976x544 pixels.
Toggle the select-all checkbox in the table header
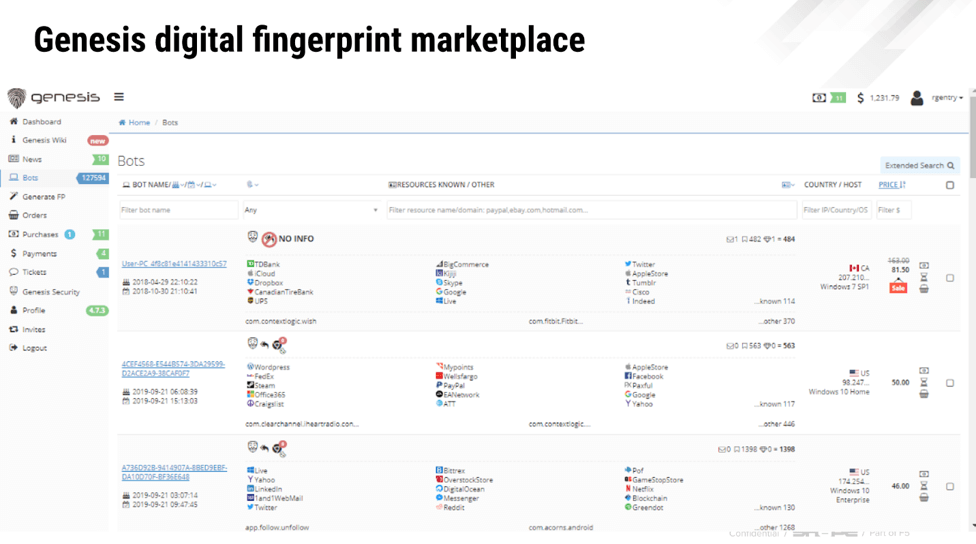click(x=950, y=185)
